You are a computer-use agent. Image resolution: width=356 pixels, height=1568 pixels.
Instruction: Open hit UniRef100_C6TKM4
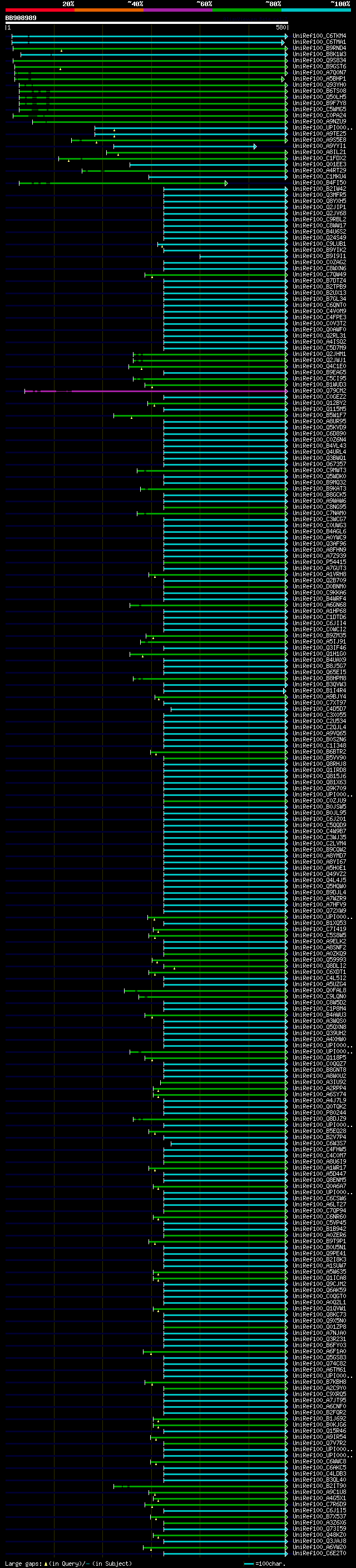coord(319,36)
